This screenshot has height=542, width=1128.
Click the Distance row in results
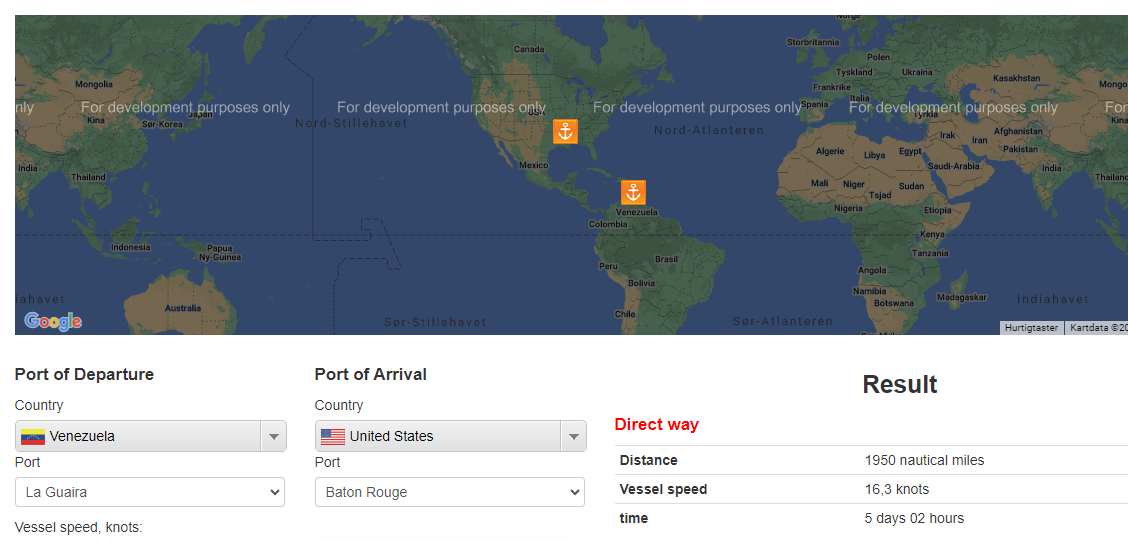click(x=870, y=460)
